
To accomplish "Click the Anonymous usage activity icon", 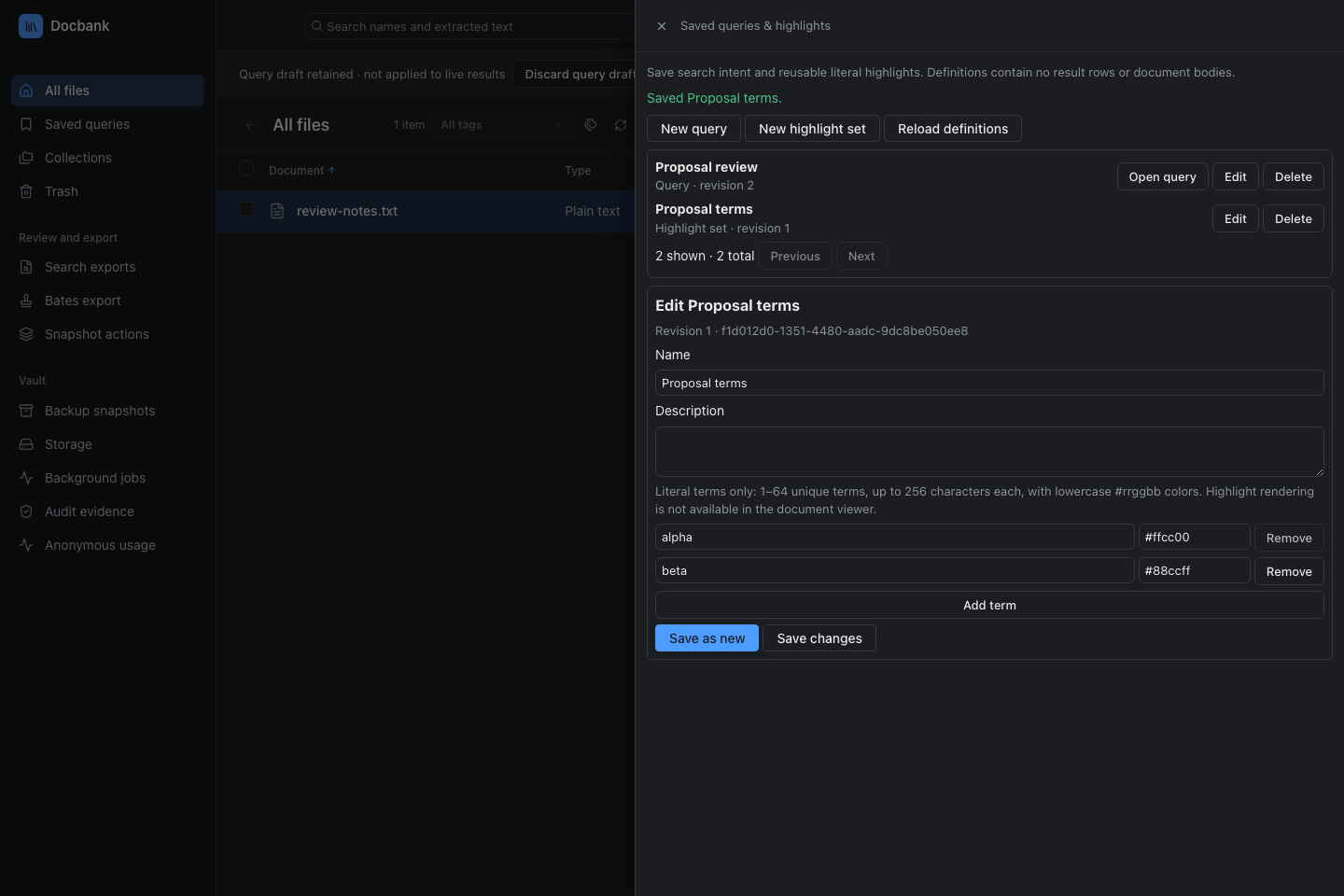I will tap(26, 545).
